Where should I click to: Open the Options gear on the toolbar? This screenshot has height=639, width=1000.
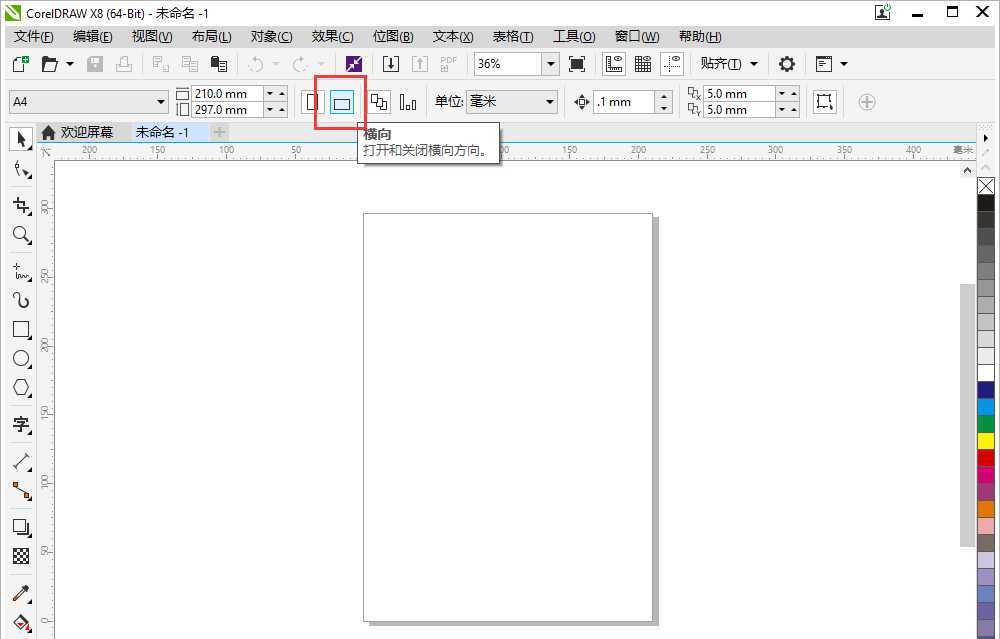point(786,63)
